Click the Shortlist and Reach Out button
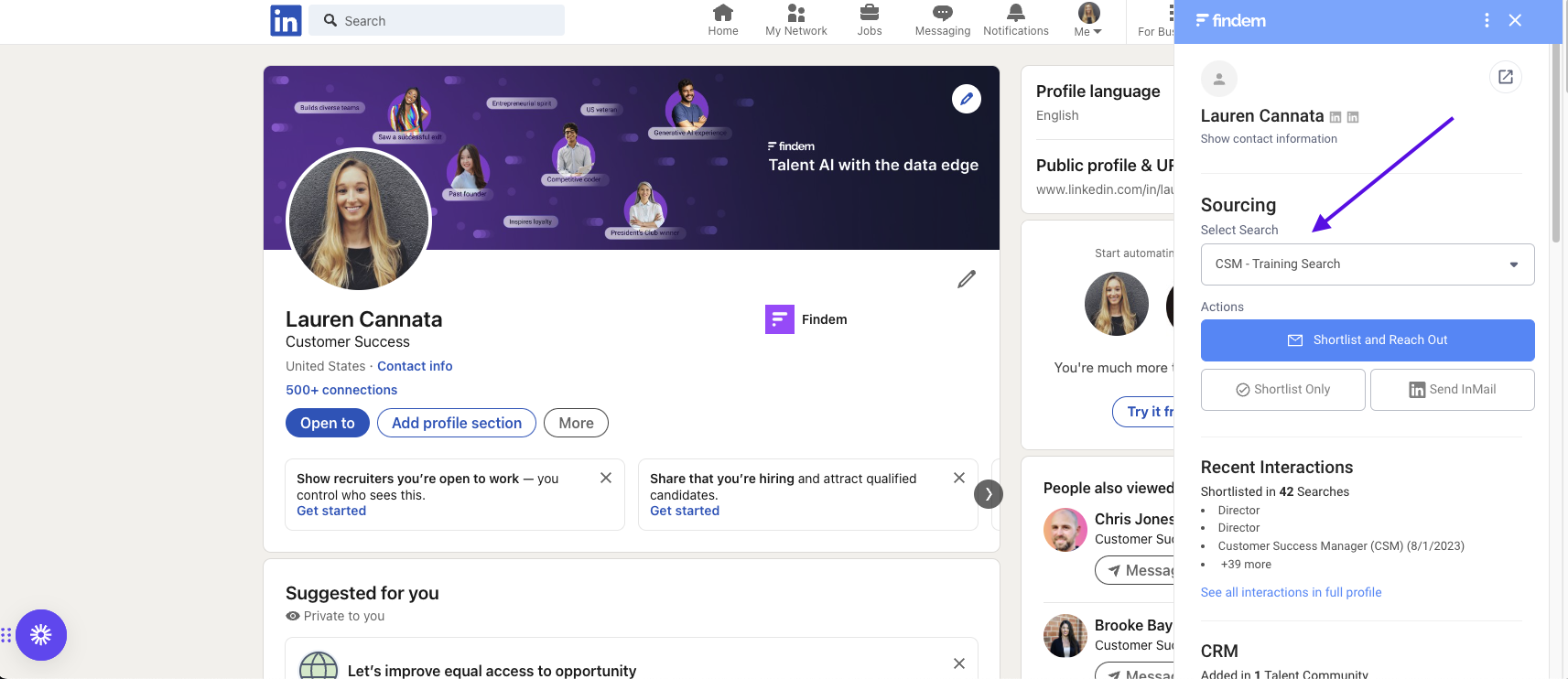1568x679 pixels. click(1368, 340)
